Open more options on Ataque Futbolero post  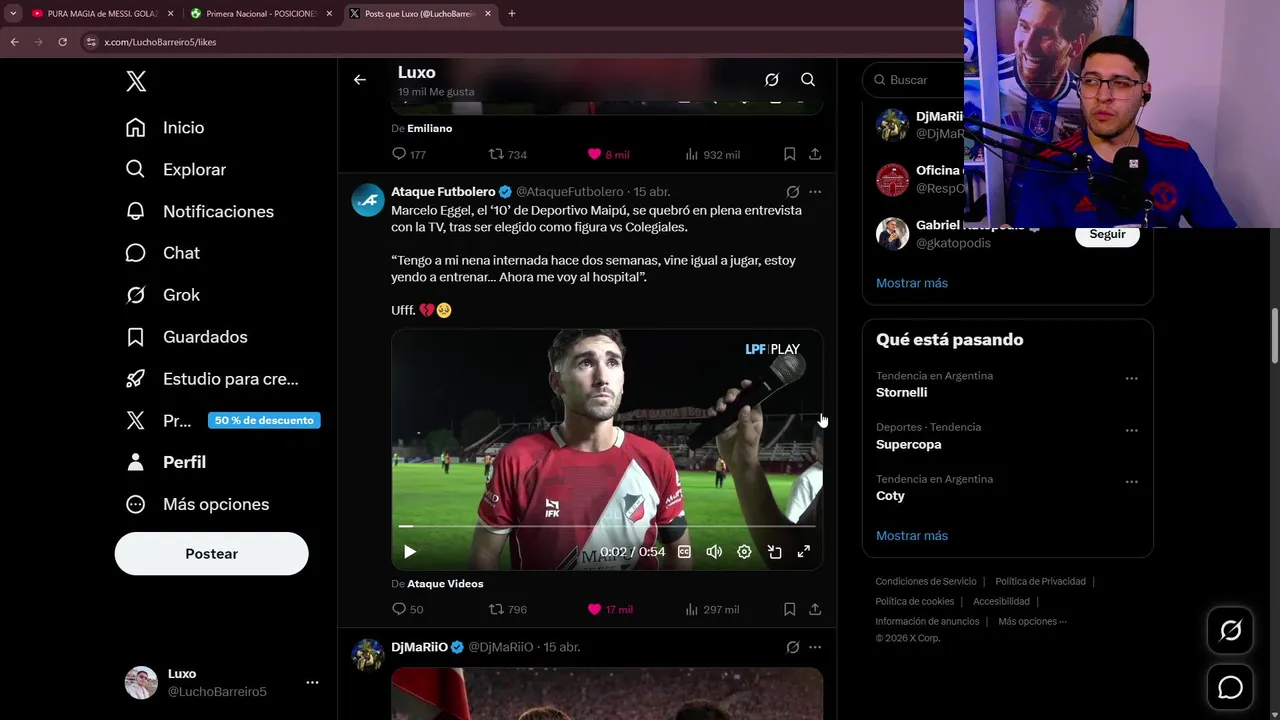(x=815, y=192)
